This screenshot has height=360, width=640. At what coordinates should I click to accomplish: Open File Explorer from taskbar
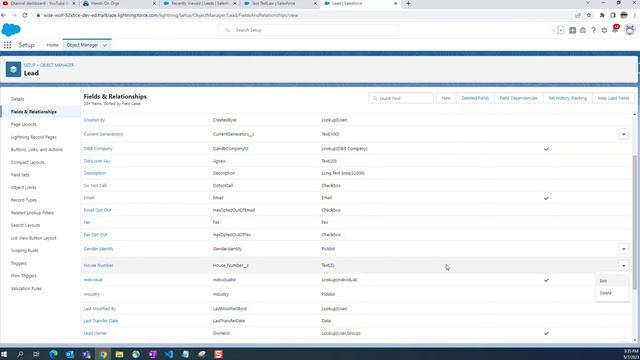point(119,354)
